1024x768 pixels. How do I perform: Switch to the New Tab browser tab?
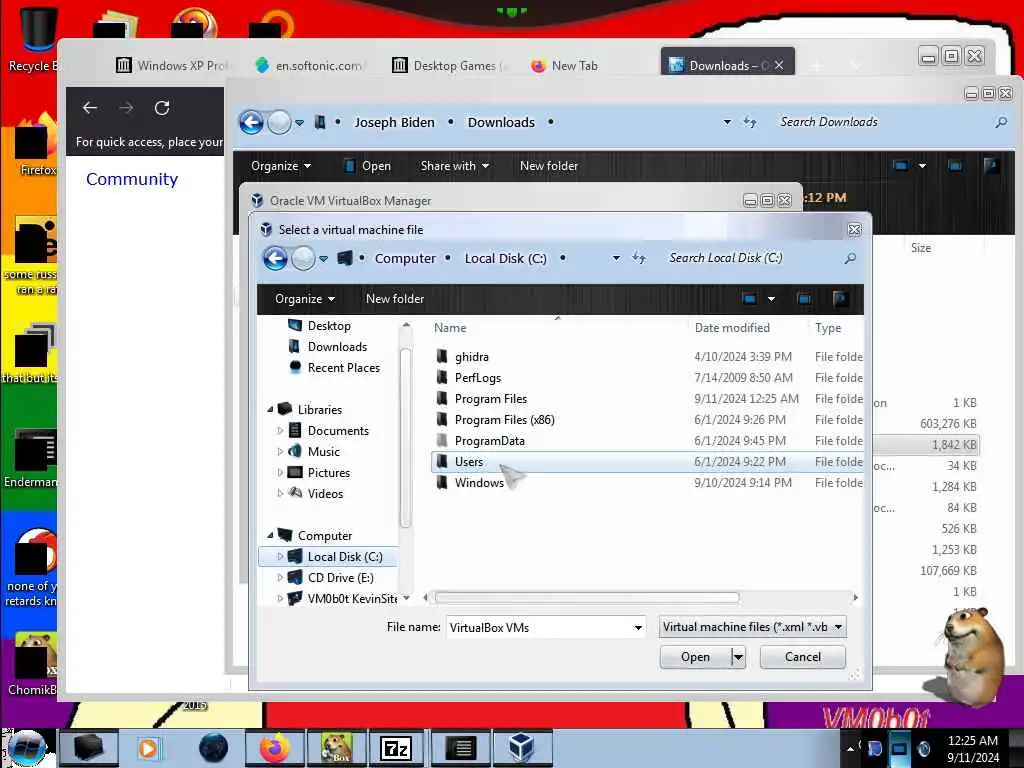pyautogui.click(x=565, y=65)
